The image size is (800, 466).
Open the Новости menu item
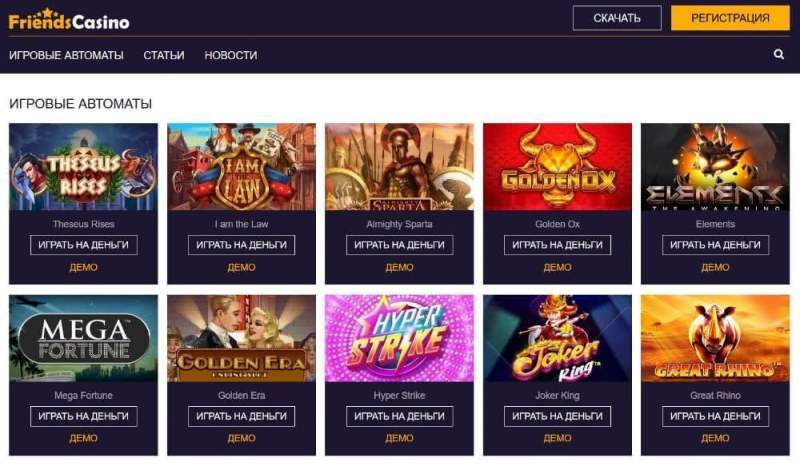(x=231, y=56)
